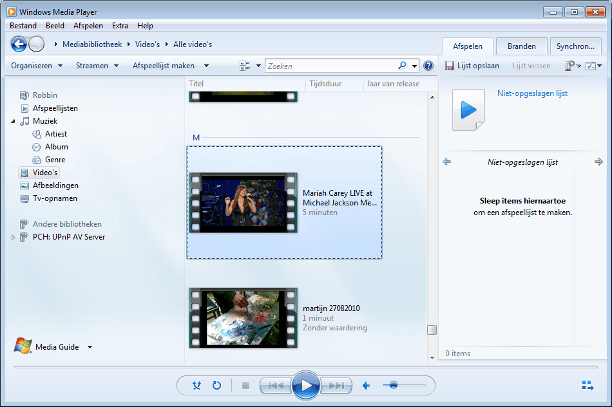This screenshot has height=407, width=612.
Task: Open Genre under Muziek
Action: pos(55,160)
